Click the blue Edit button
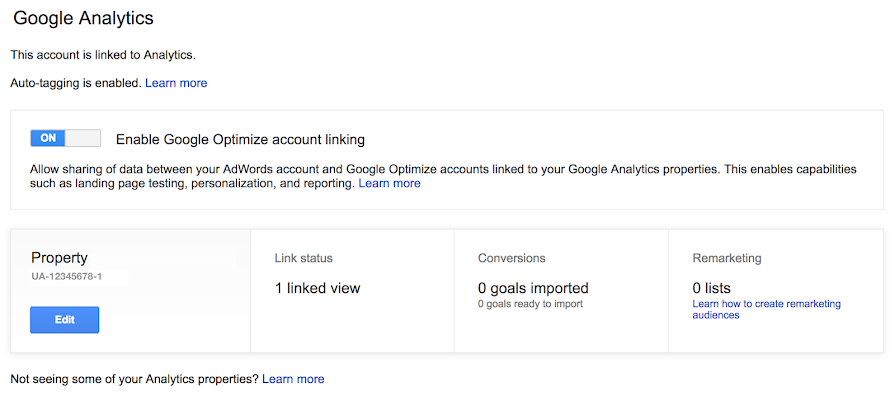895x401 pixels. [x=64, y=319]
